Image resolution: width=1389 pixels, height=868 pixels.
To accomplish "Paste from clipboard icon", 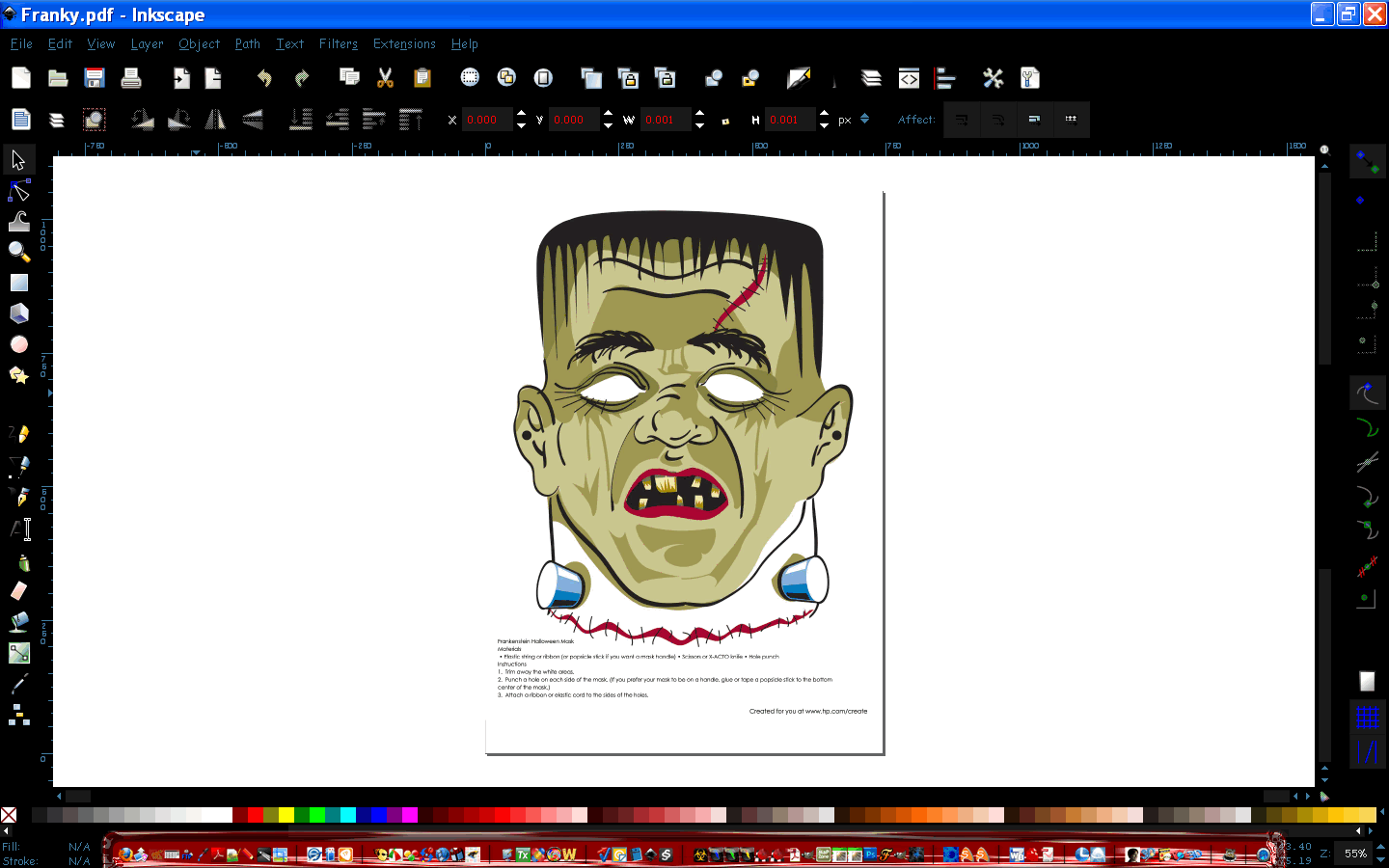I will click(422, 78).
